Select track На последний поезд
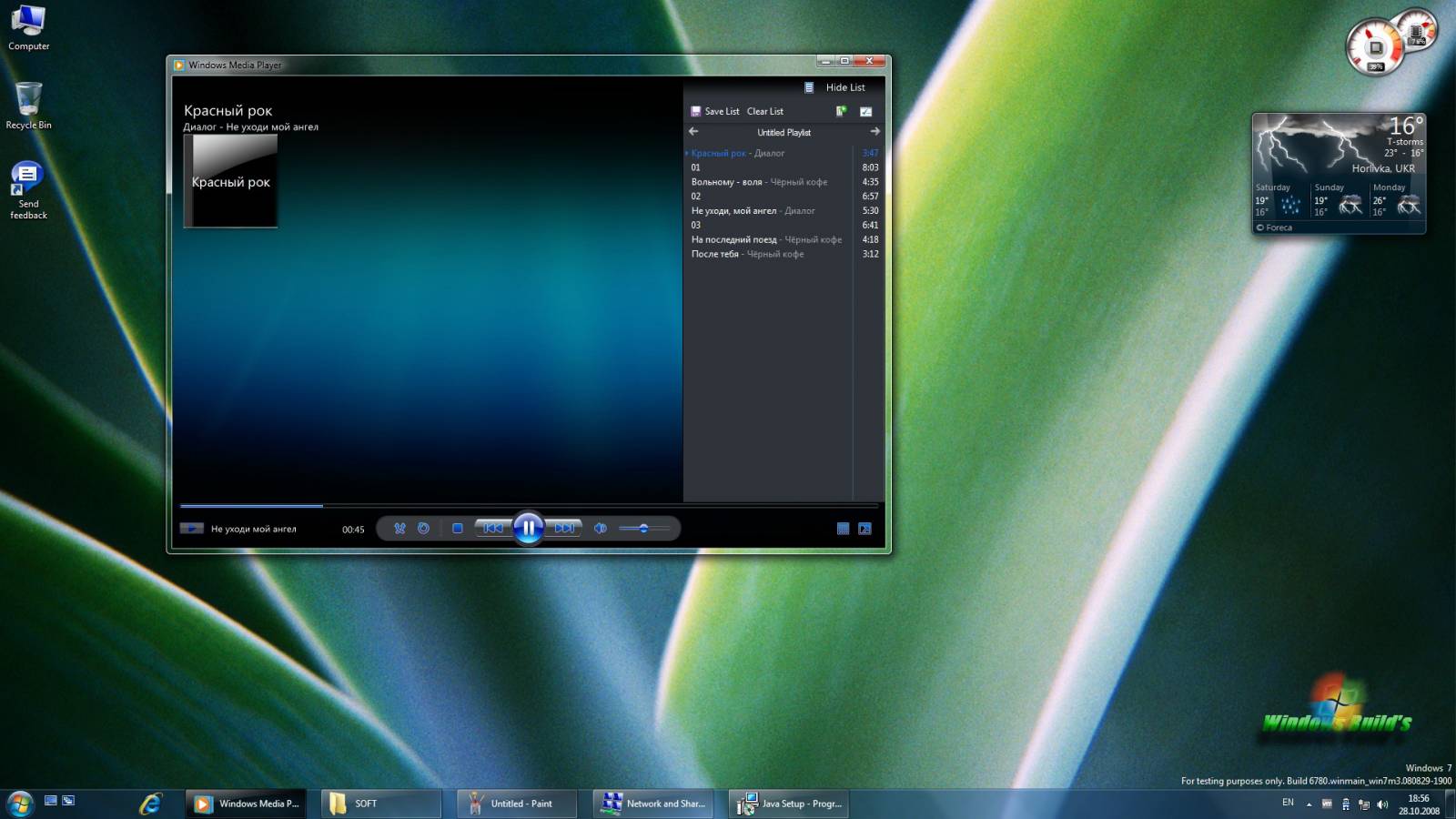Viewport: 1456px width, 819px height. click(783, 239)
